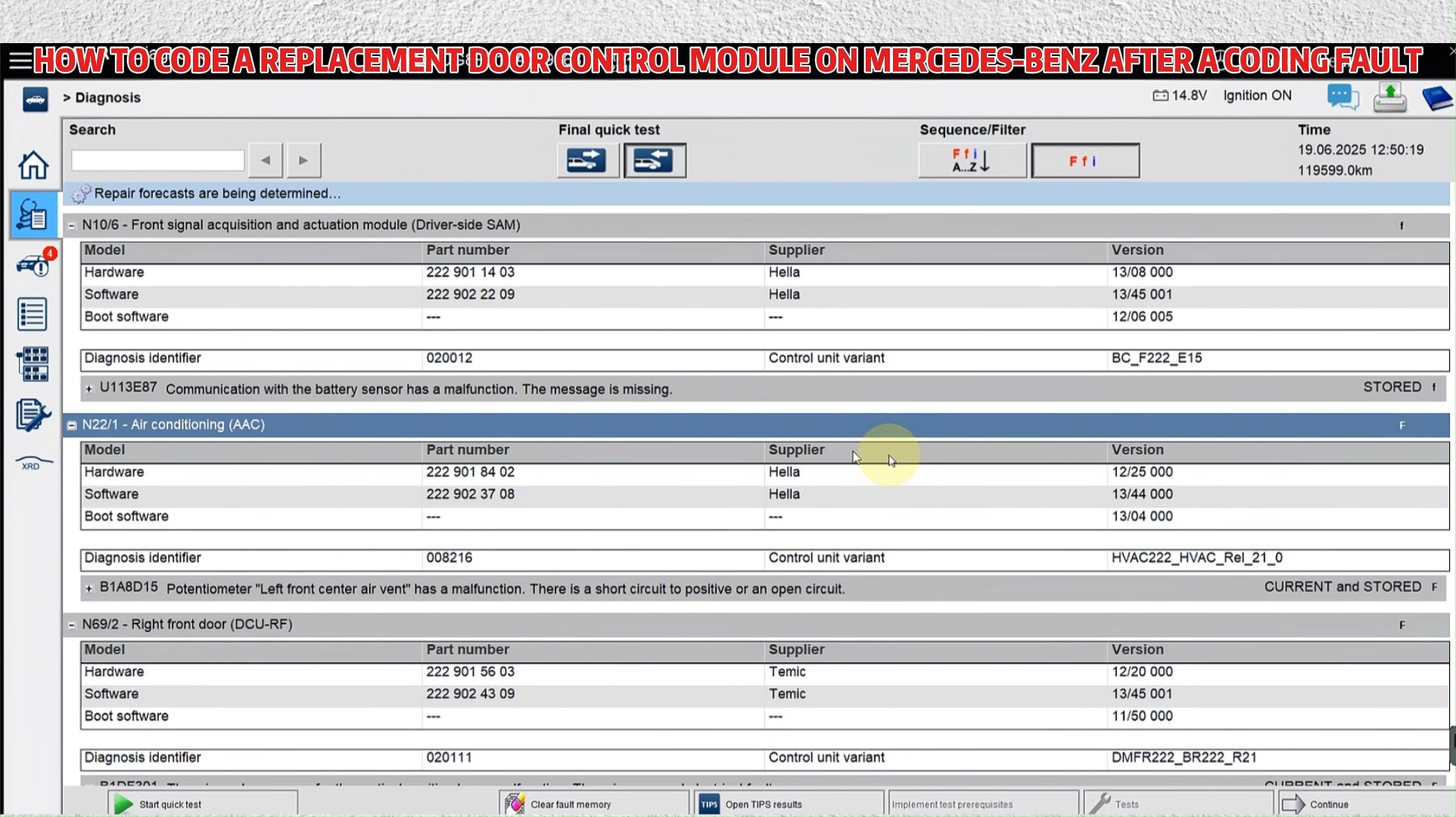Open the Tests button
Image resolution: width=1456 pixels, height=817 pixels.
[1178, 803]
